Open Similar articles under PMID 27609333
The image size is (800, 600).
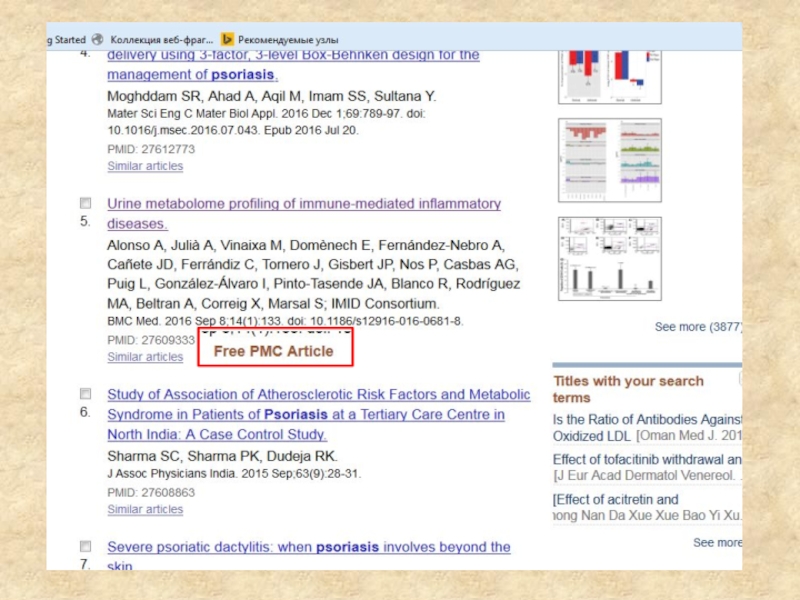(x=145, y=357)
